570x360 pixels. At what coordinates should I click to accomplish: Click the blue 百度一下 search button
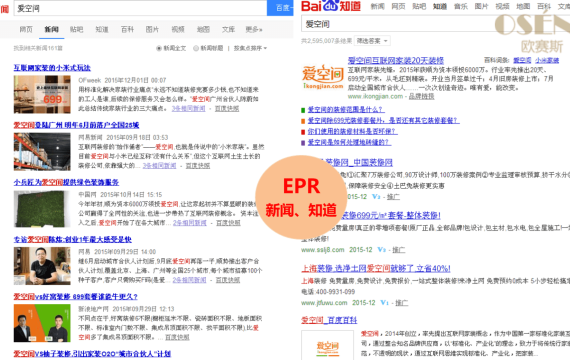280,8
